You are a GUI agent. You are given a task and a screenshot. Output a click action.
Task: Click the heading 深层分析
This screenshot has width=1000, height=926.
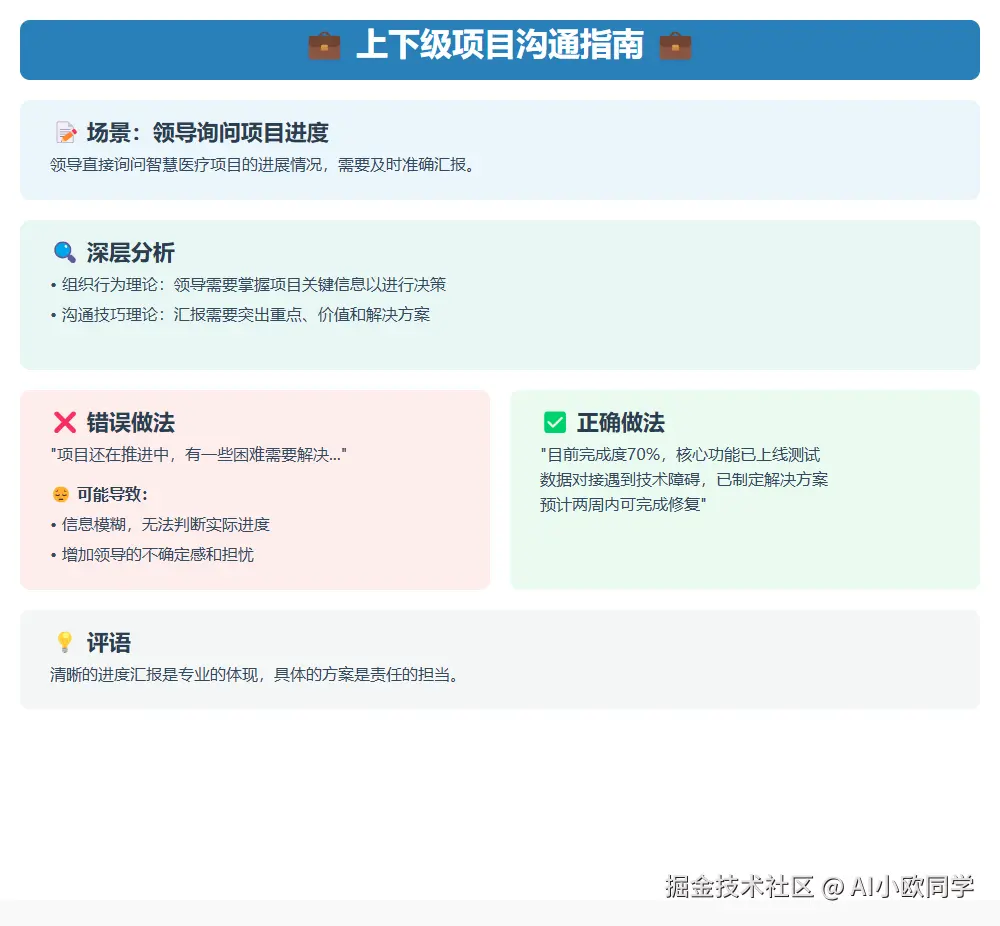click(x=131, y=253)
